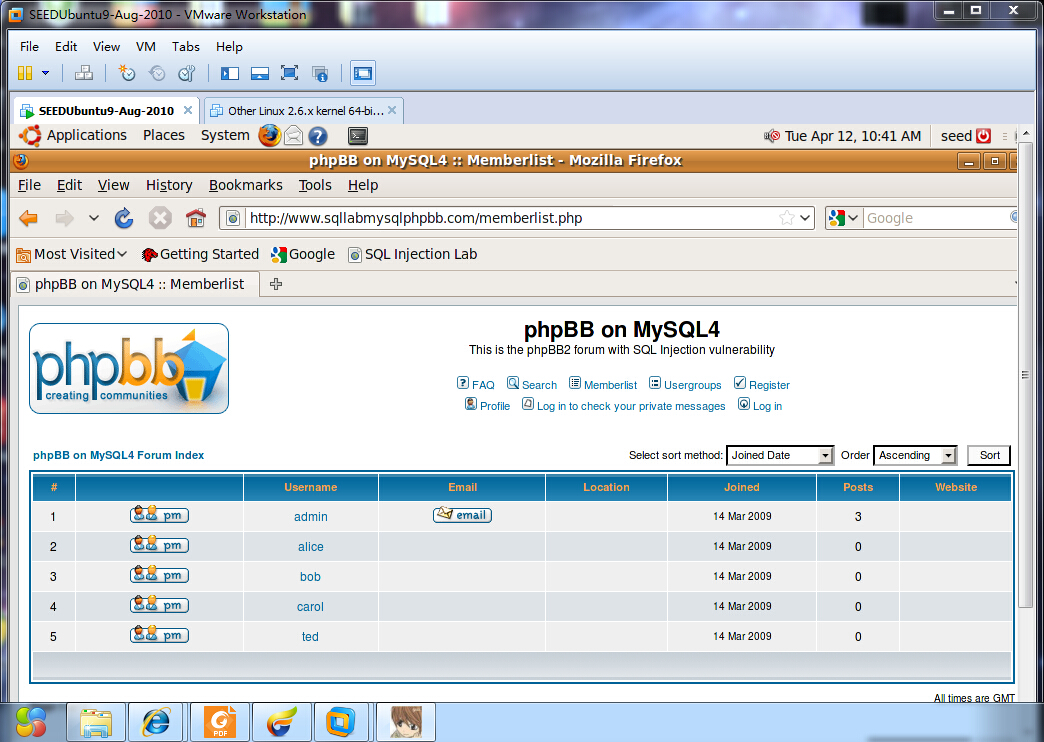Click the Firefox home icon

click(x=196, y=218)
